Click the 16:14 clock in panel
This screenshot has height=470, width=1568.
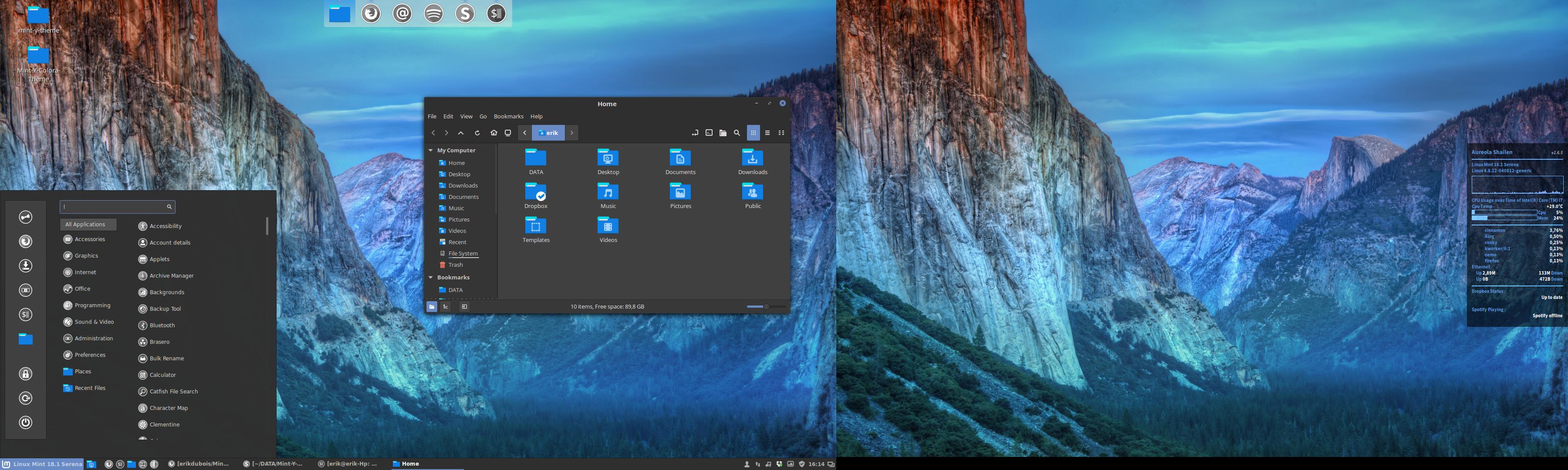816,464
